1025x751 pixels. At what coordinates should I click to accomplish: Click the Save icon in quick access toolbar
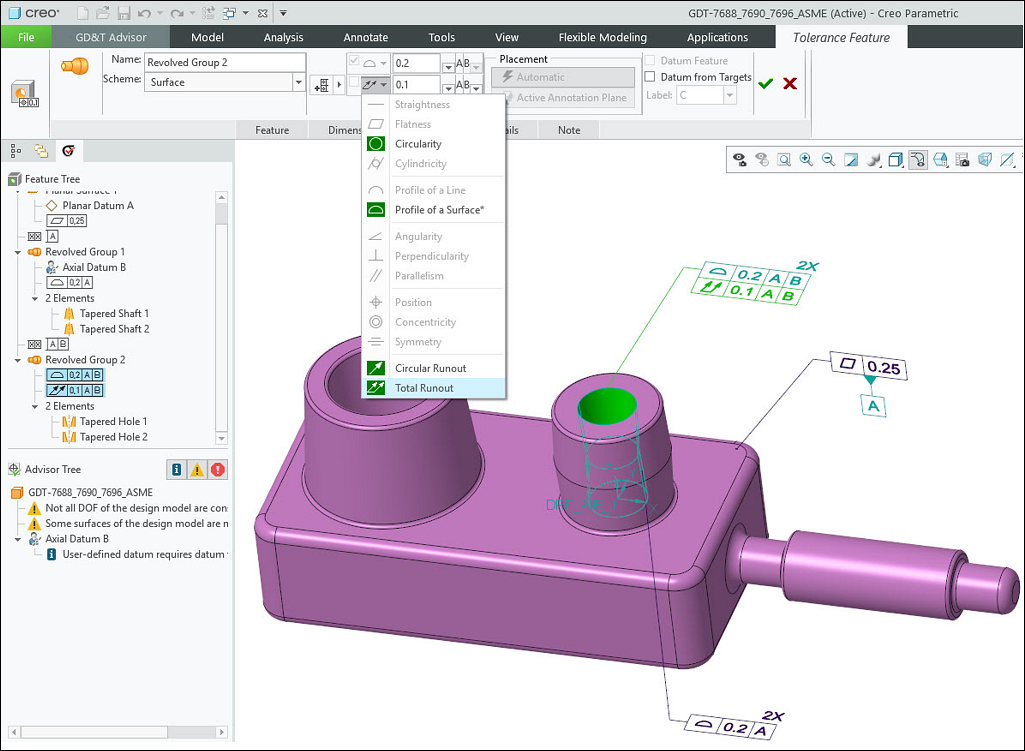[x=124, y=12]
